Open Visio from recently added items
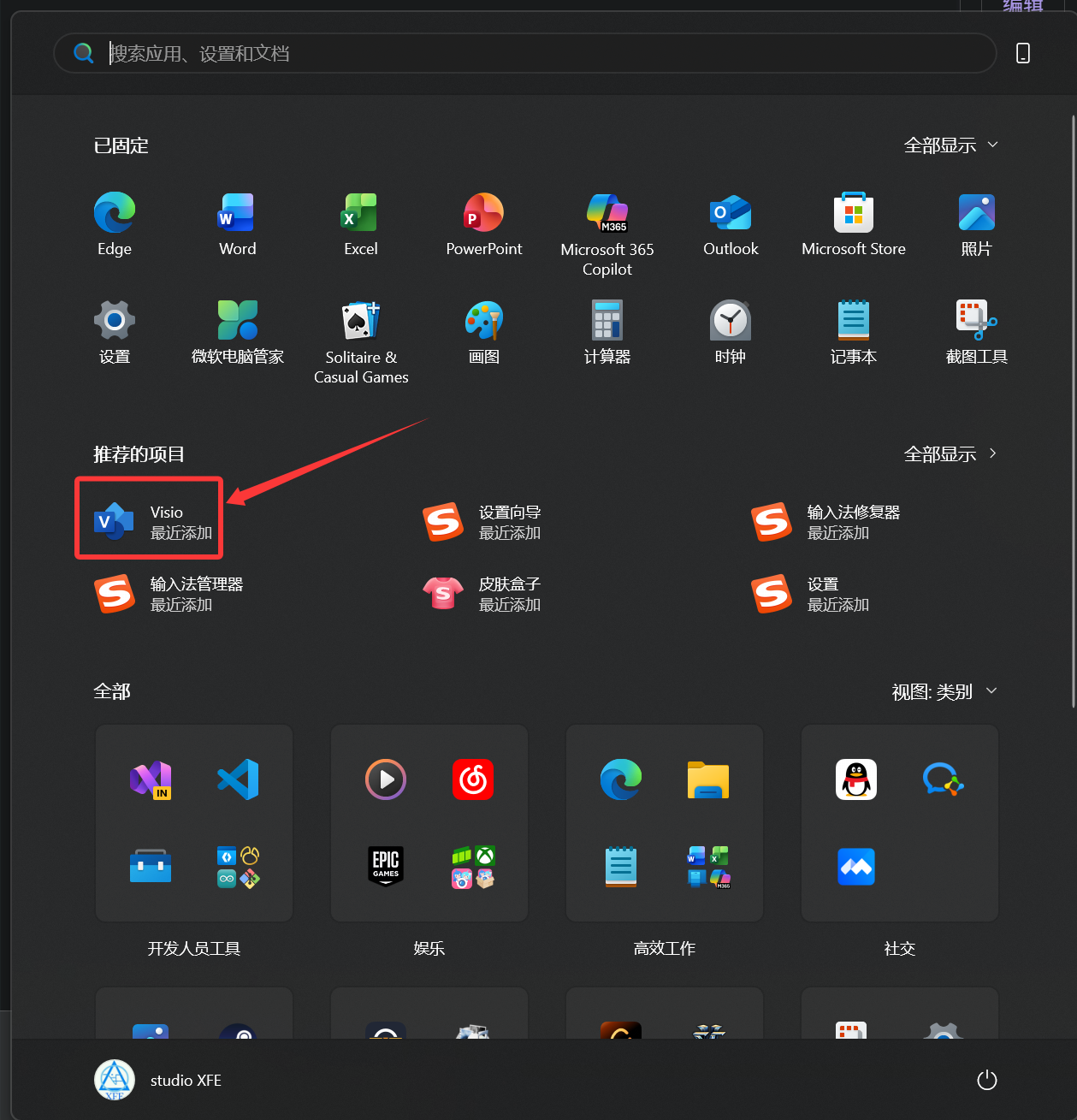The width and height of the screenshot is (1077, 1120). click(148, 518)
